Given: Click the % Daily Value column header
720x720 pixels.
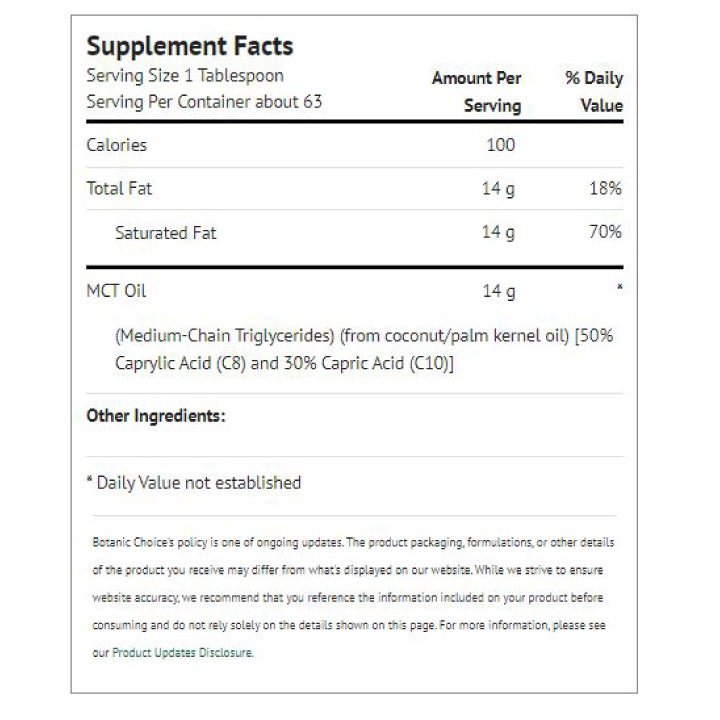Looking at the screenshot, I should 594,91.
